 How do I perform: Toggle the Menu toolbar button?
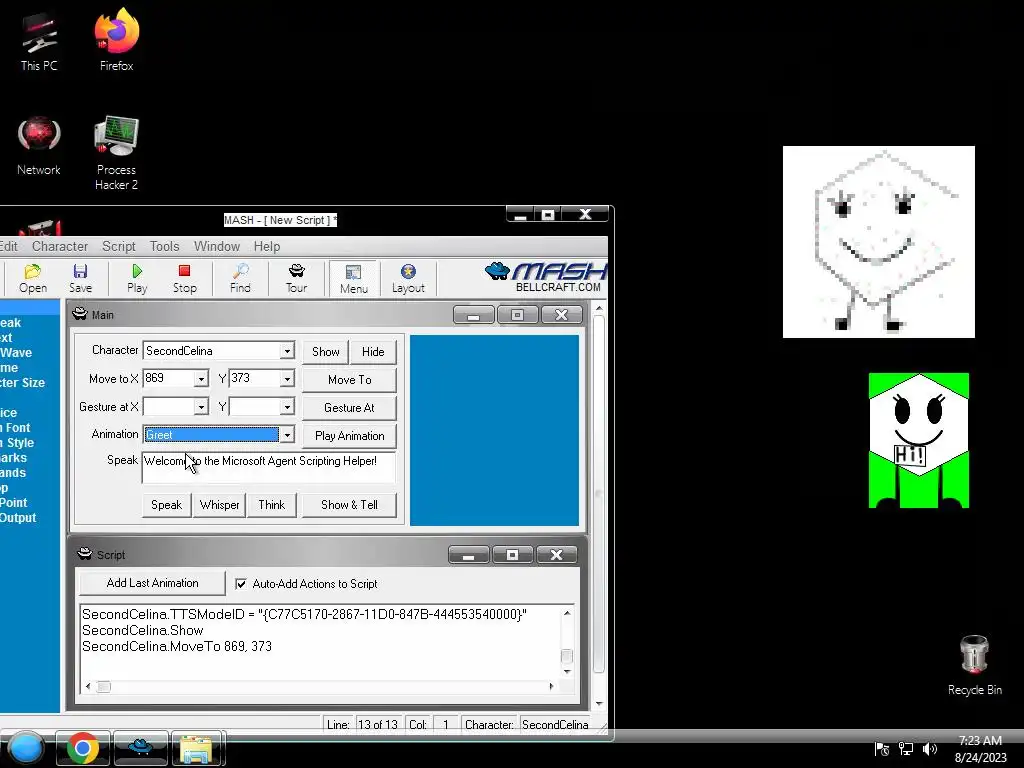pos(354,278)
